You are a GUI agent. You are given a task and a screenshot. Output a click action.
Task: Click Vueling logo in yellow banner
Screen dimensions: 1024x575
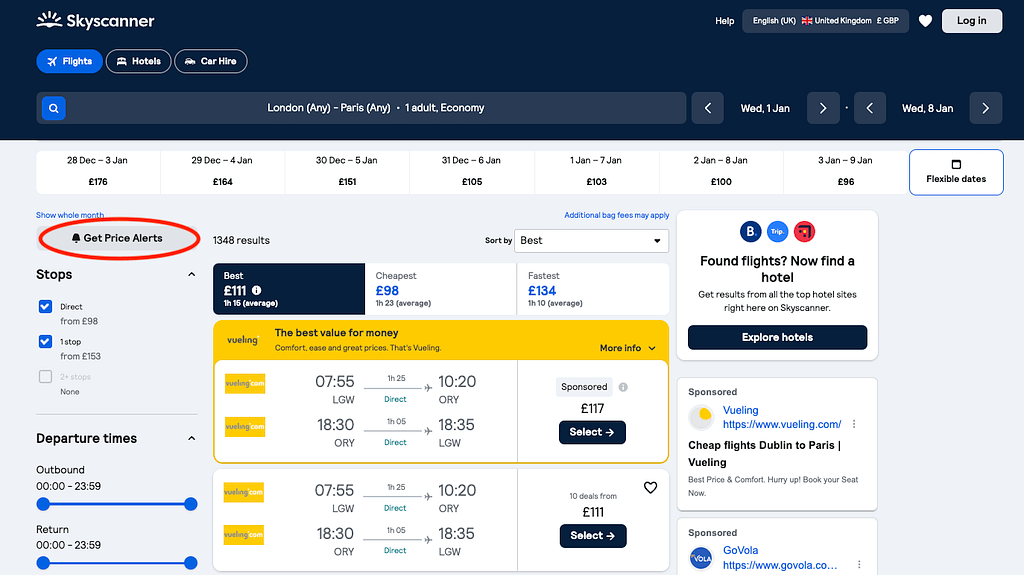tap(243, 340)
